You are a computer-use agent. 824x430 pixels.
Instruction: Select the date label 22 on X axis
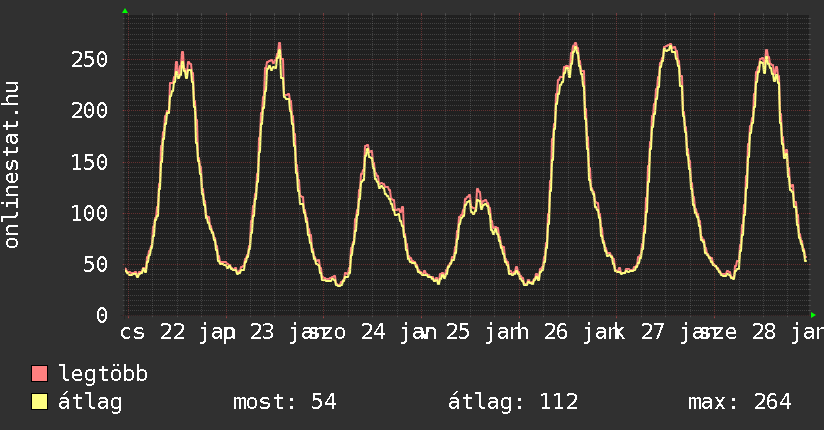pyautogui.click(x=172, y=332)
